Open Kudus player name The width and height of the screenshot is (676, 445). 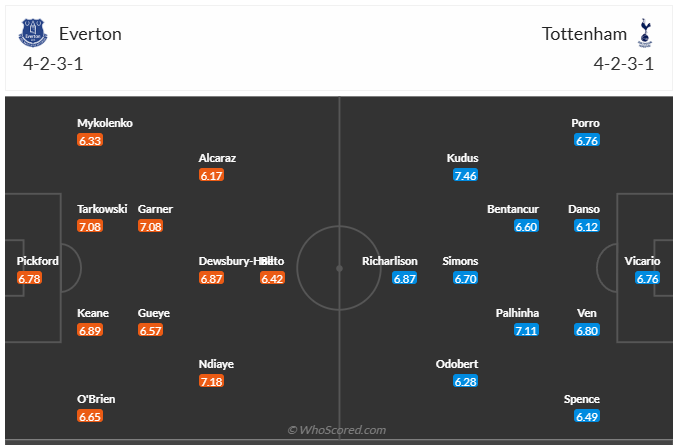click(x=464, y=158)
